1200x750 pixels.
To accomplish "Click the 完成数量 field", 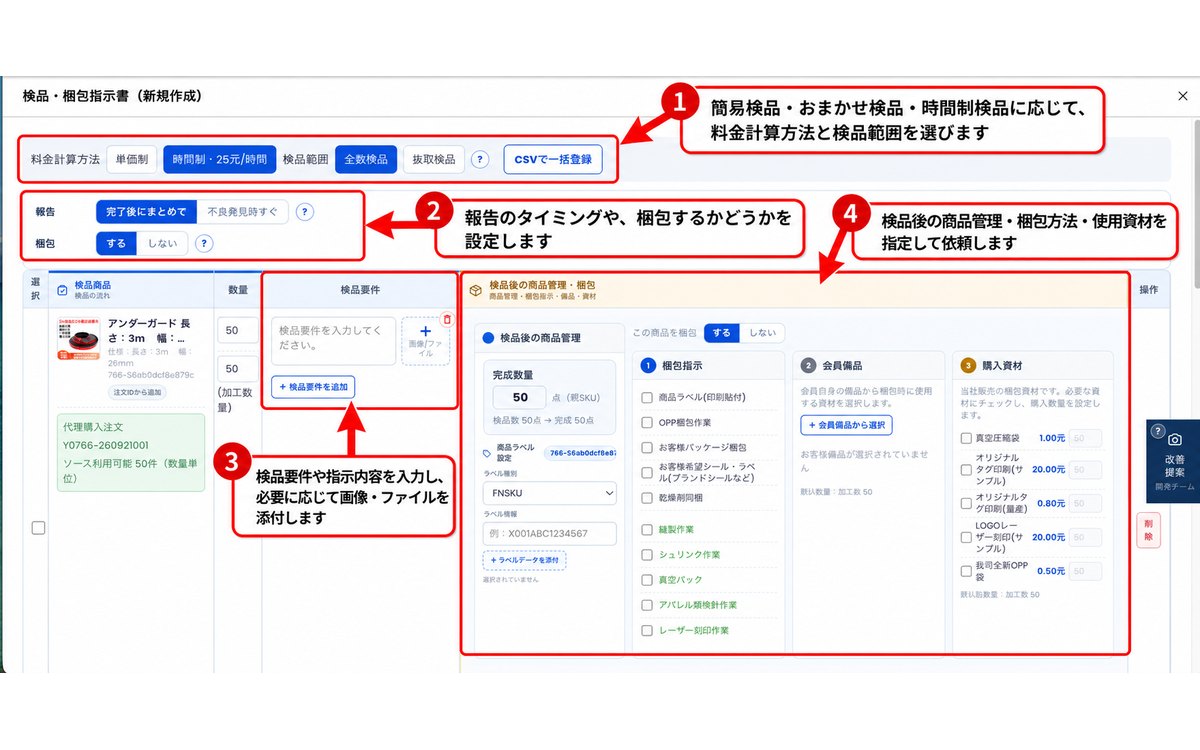I will [519, 398].
